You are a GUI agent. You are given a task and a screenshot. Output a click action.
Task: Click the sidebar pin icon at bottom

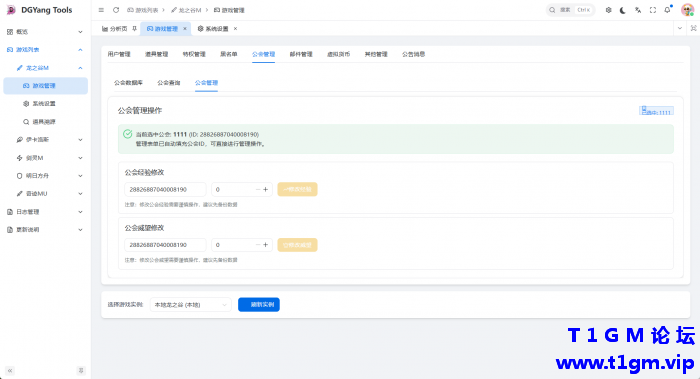point(81,371)
